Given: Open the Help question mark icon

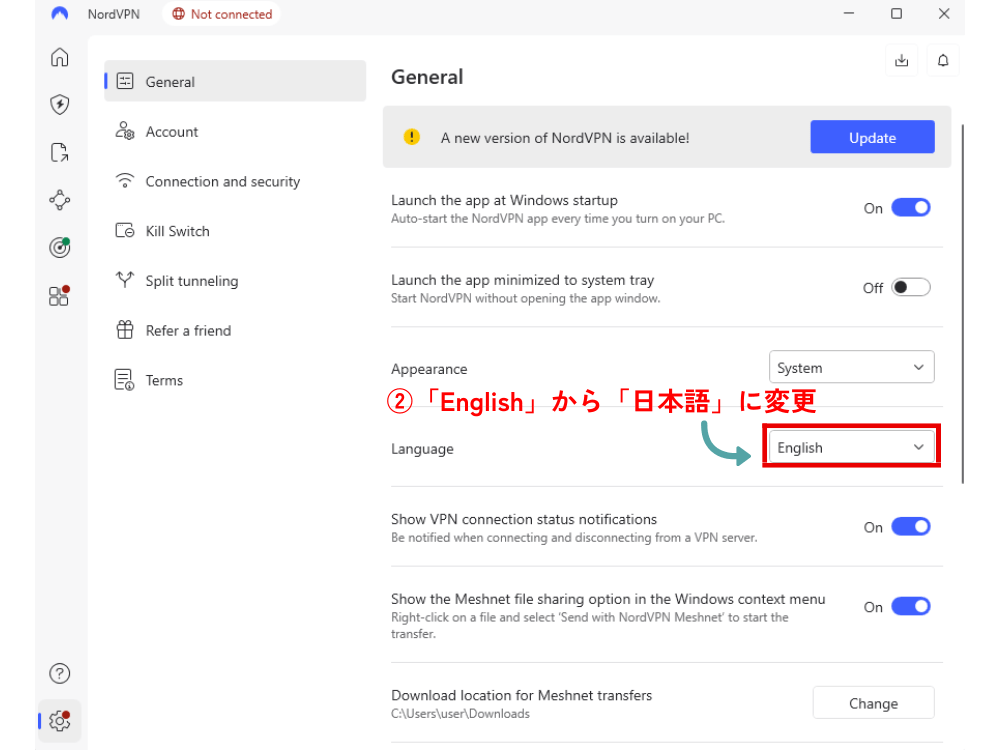Looking at the screenshot, I should [60, 673].
